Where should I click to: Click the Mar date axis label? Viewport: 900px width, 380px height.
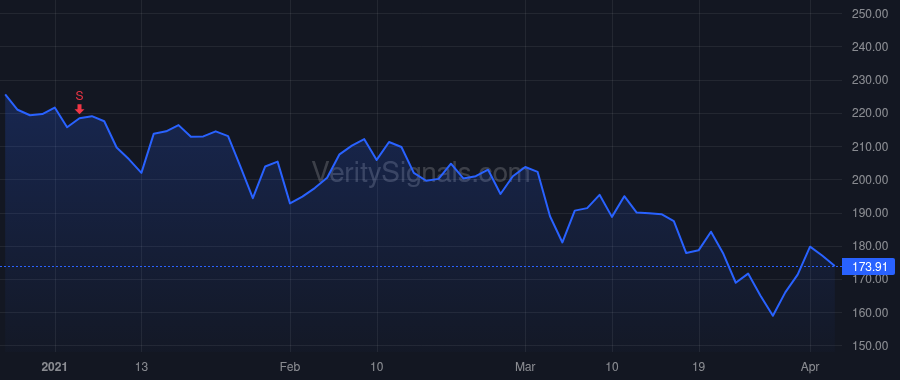point(525,367)
